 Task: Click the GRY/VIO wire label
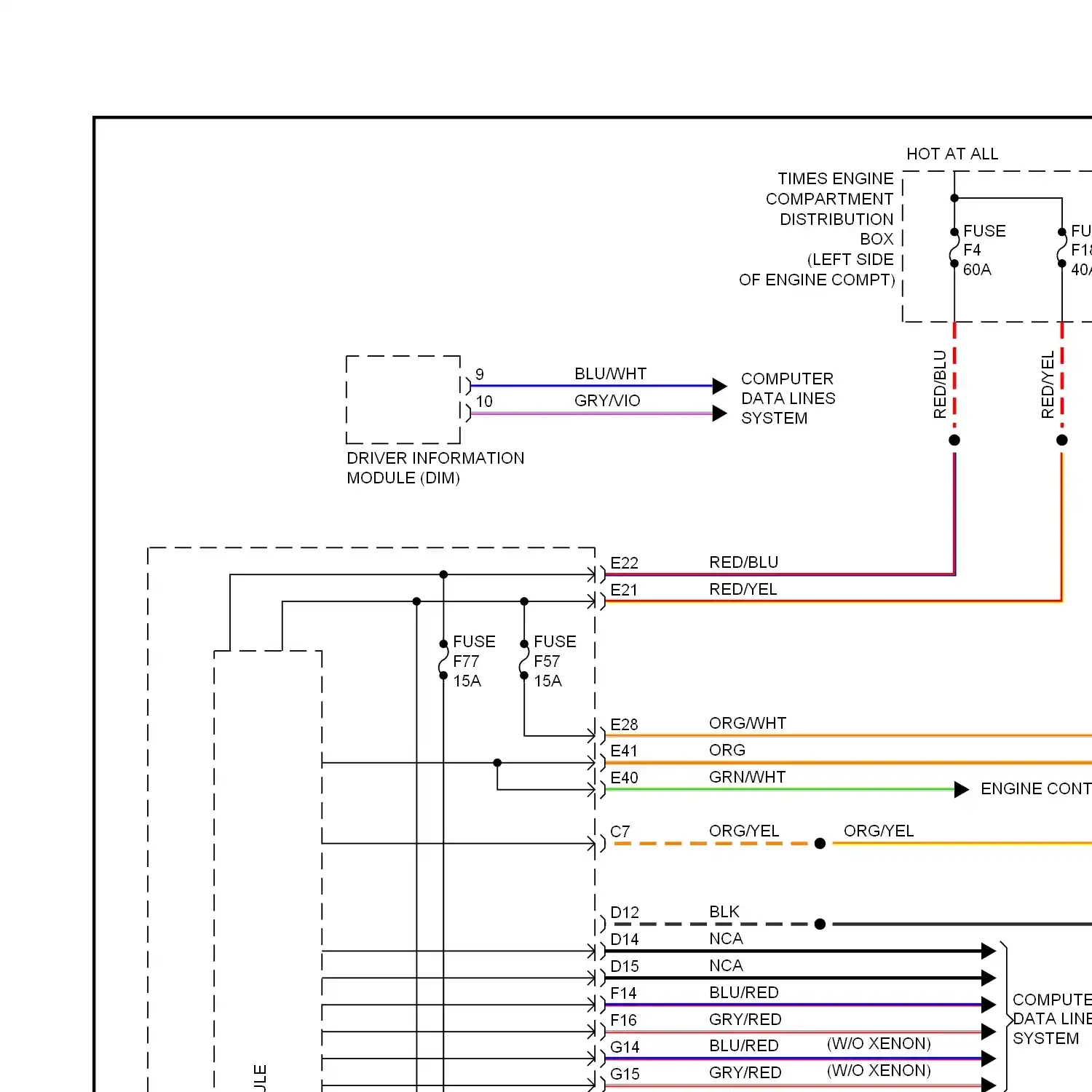[607, 400]
